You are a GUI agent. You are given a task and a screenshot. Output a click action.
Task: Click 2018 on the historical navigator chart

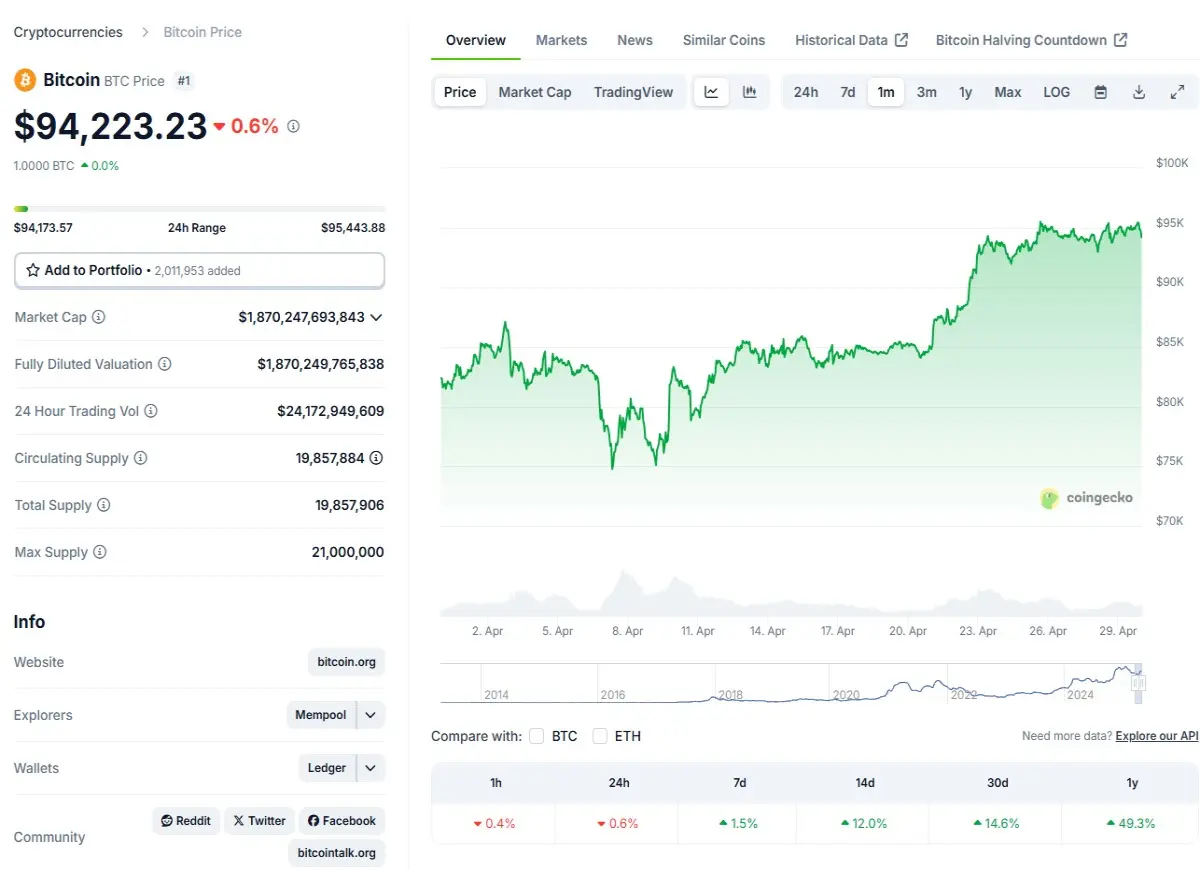731,694
